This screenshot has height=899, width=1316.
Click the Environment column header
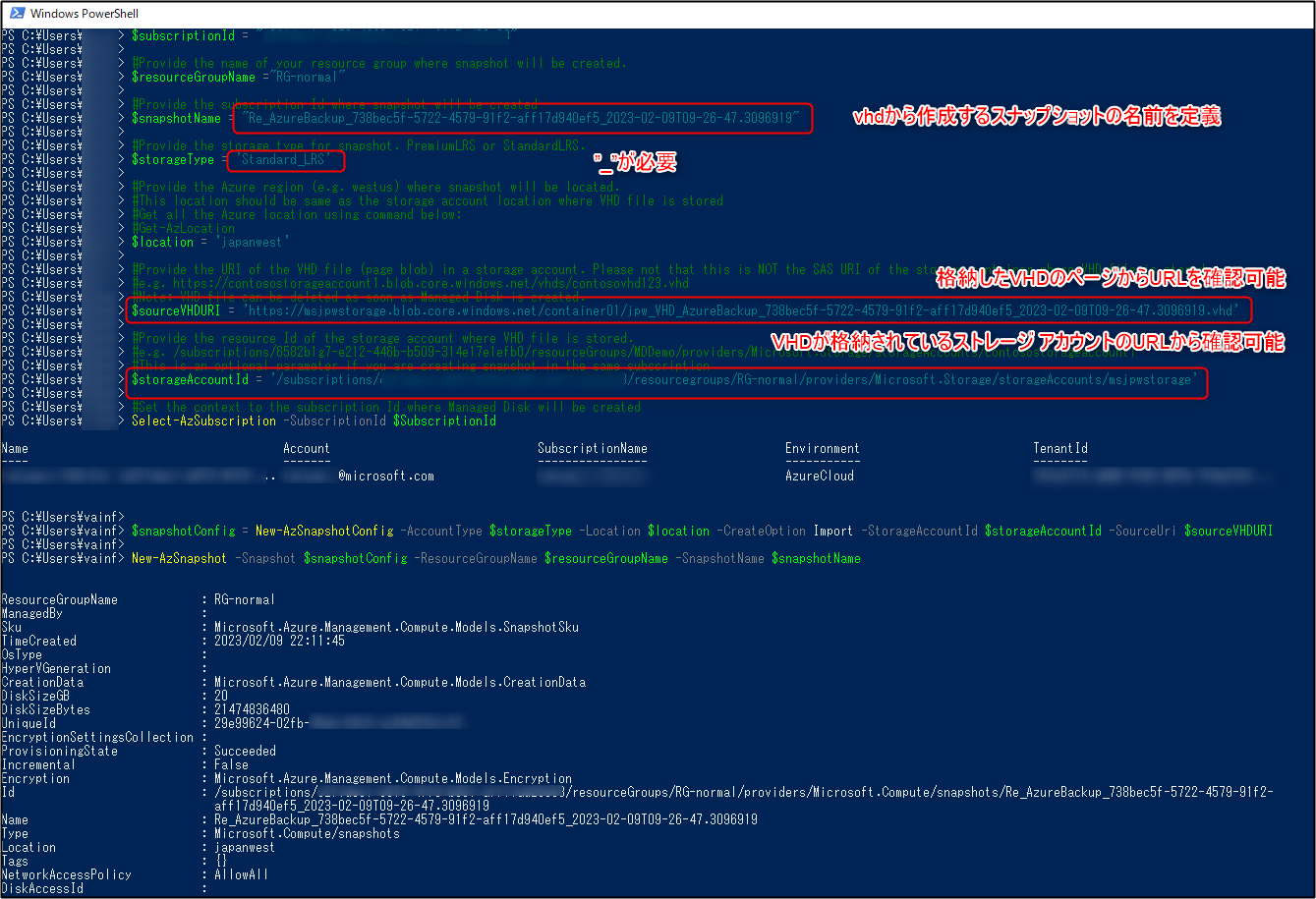coord(823,448)
